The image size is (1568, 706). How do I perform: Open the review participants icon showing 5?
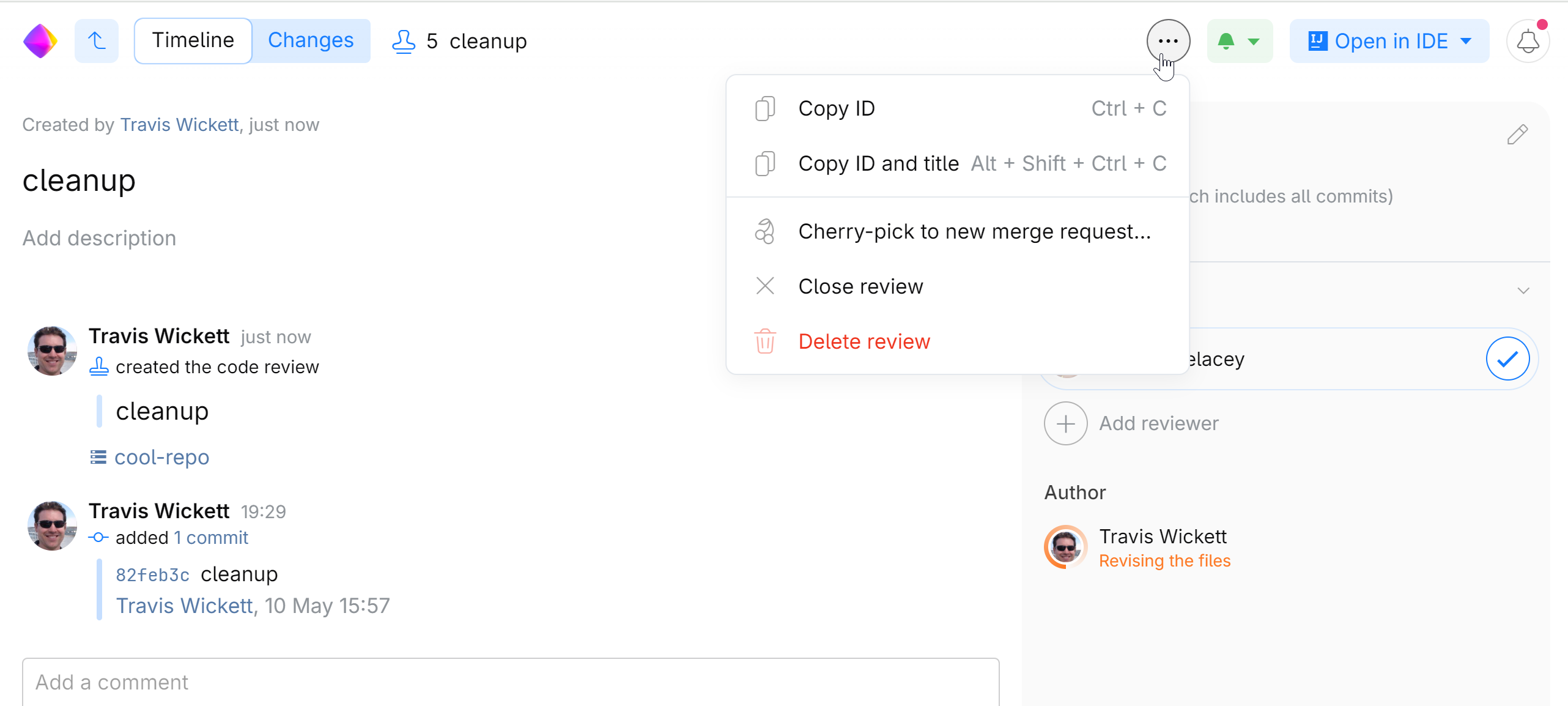[404, 40]
